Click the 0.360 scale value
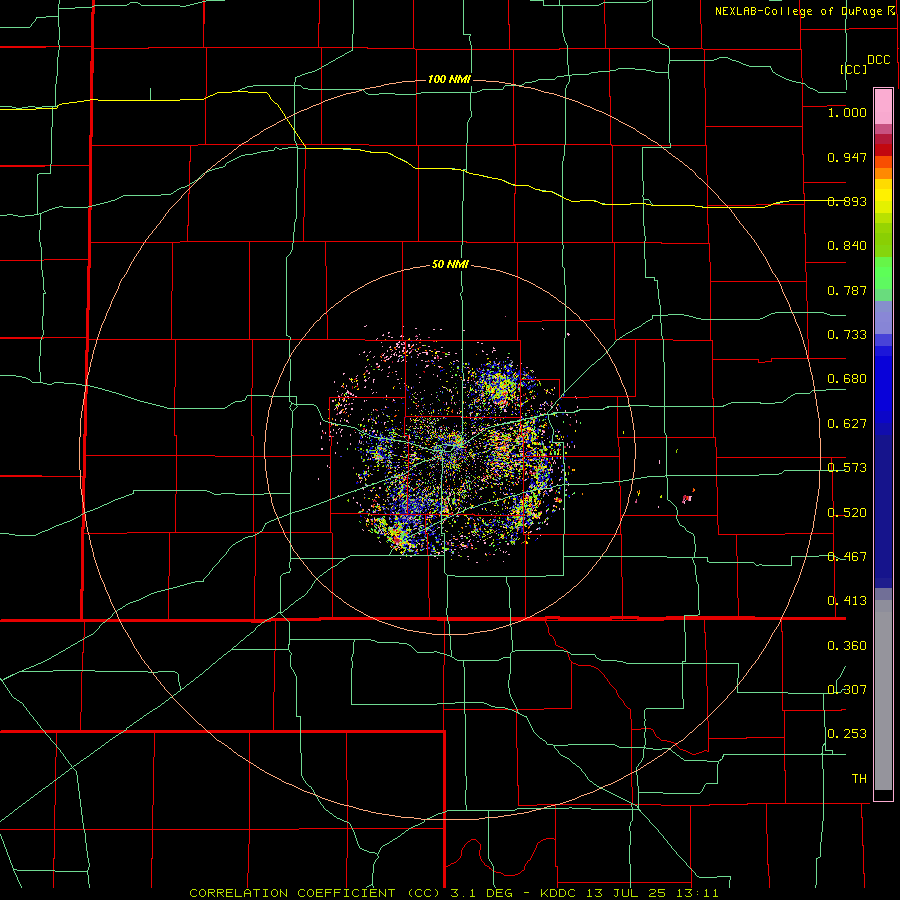 click(847, 646)
